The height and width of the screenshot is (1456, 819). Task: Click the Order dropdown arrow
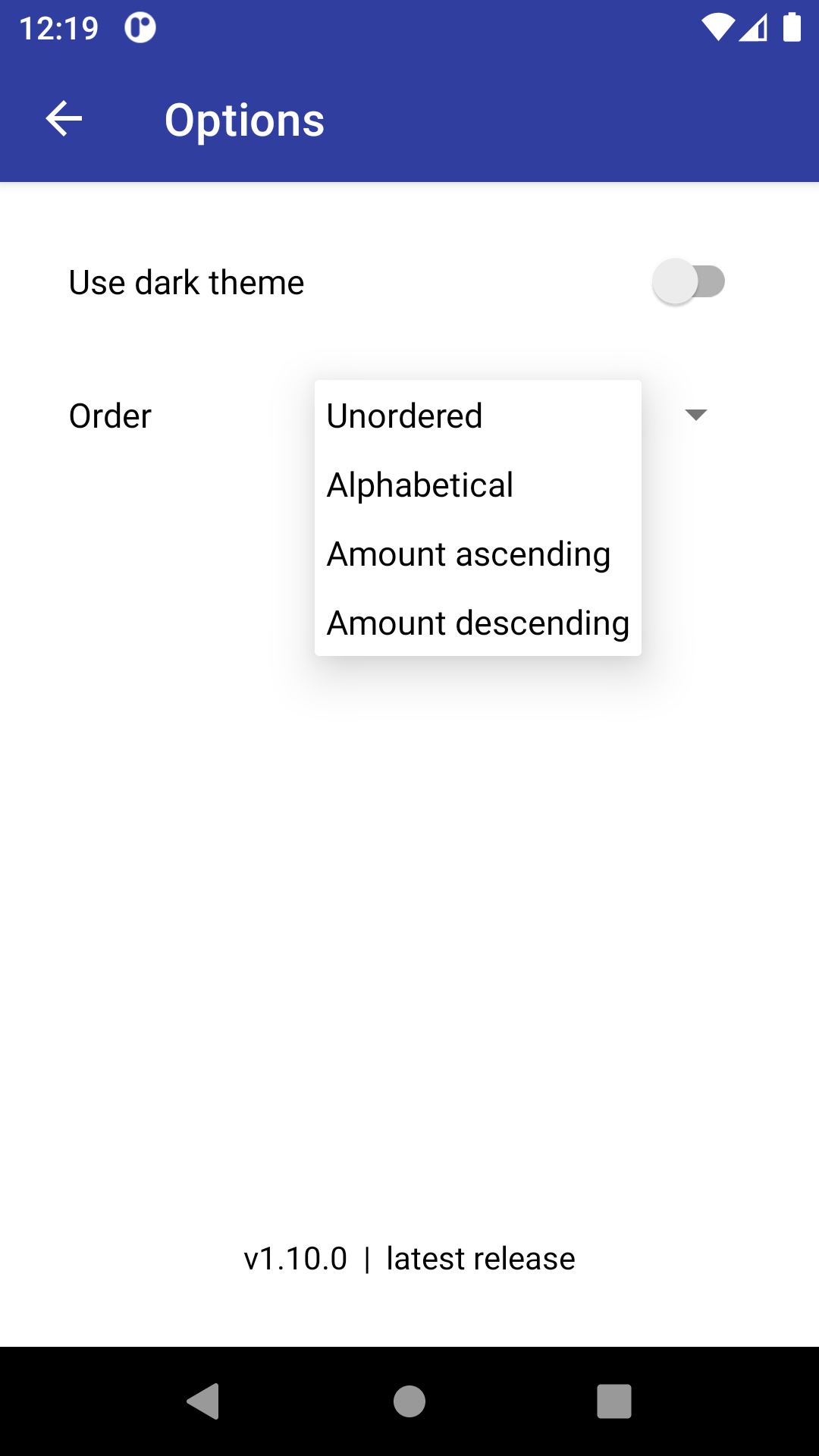pos(695,415)
